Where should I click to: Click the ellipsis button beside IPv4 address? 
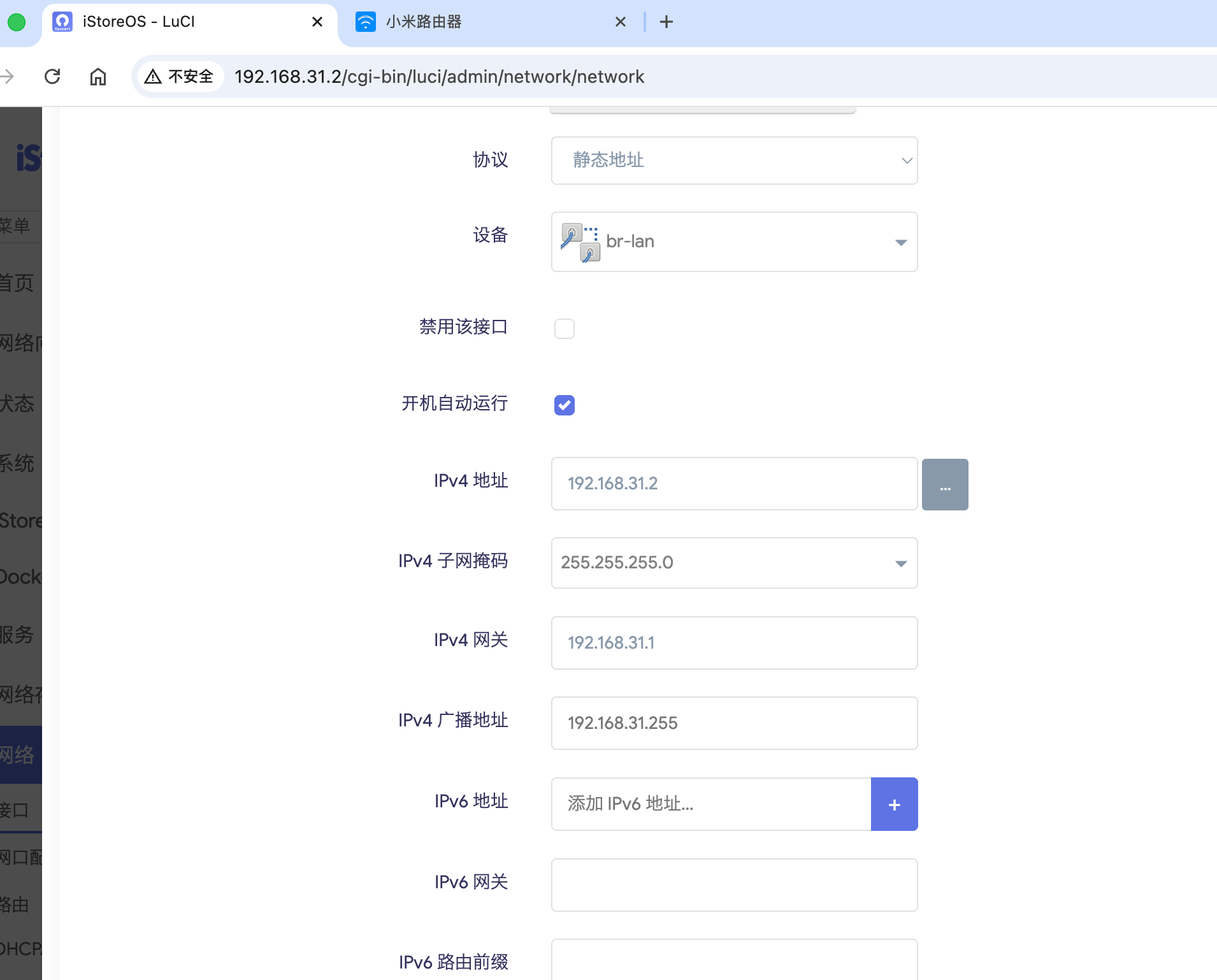(945, 484)
